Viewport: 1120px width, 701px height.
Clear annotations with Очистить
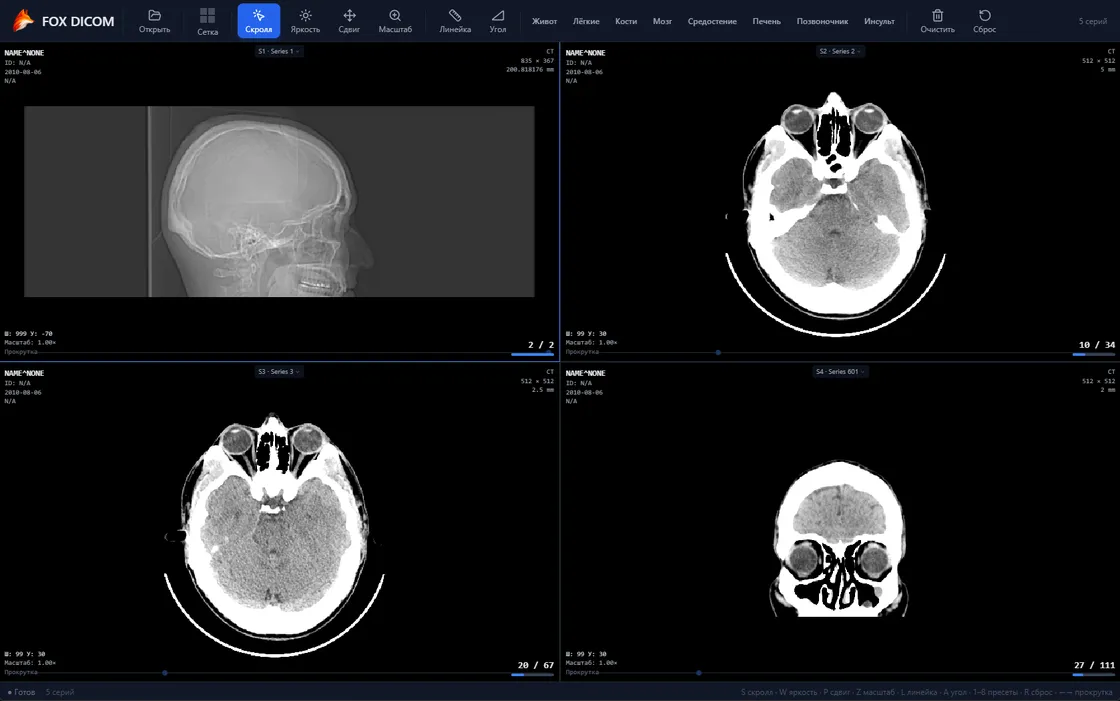click(x=937, y=21)
